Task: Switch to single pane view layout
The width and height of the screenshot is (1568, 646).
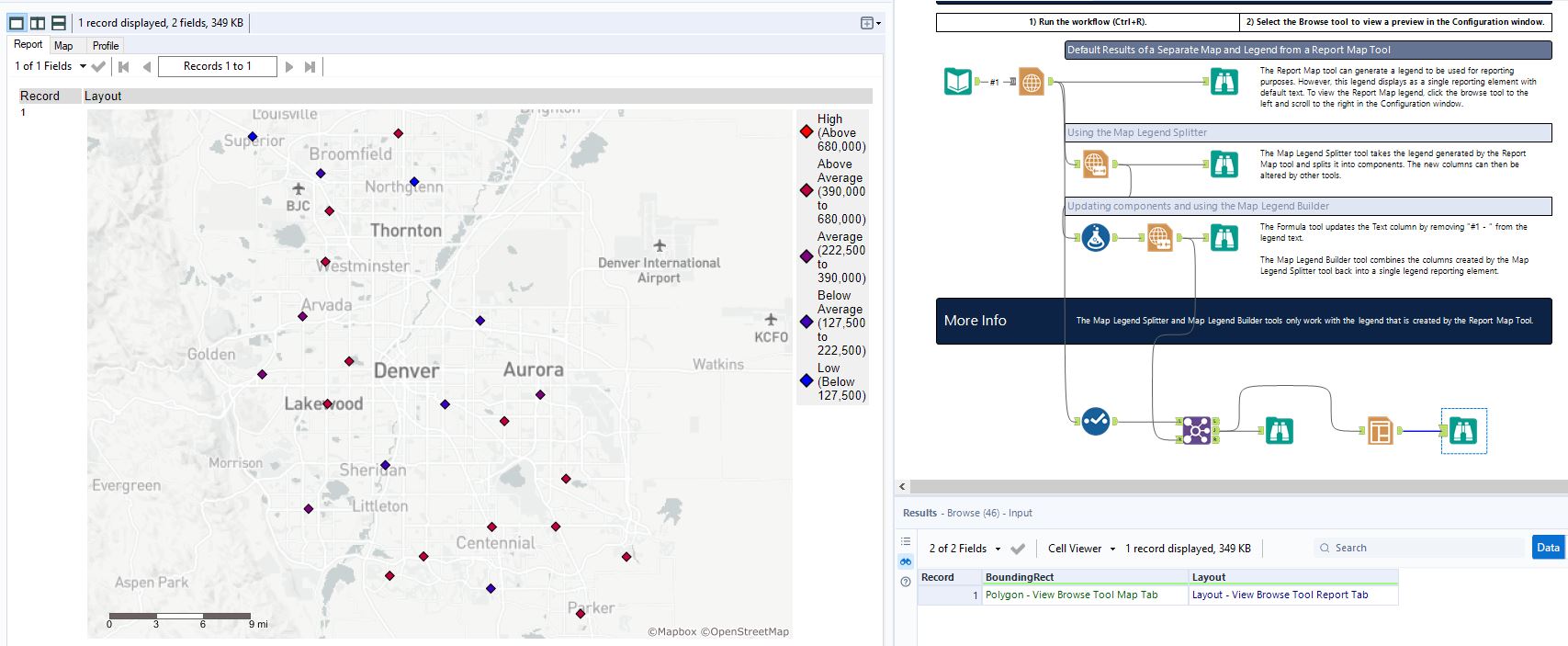Action: (17, 23)
